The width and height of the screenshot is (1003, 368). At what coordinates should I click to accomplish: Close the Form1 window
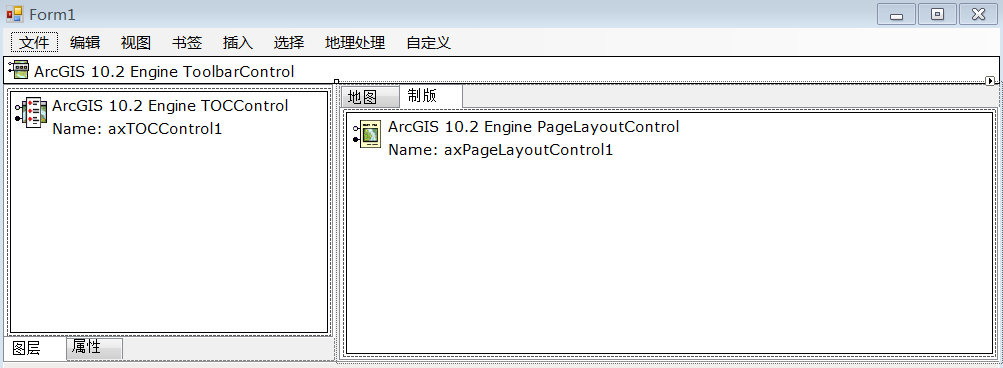click(979, 14)
